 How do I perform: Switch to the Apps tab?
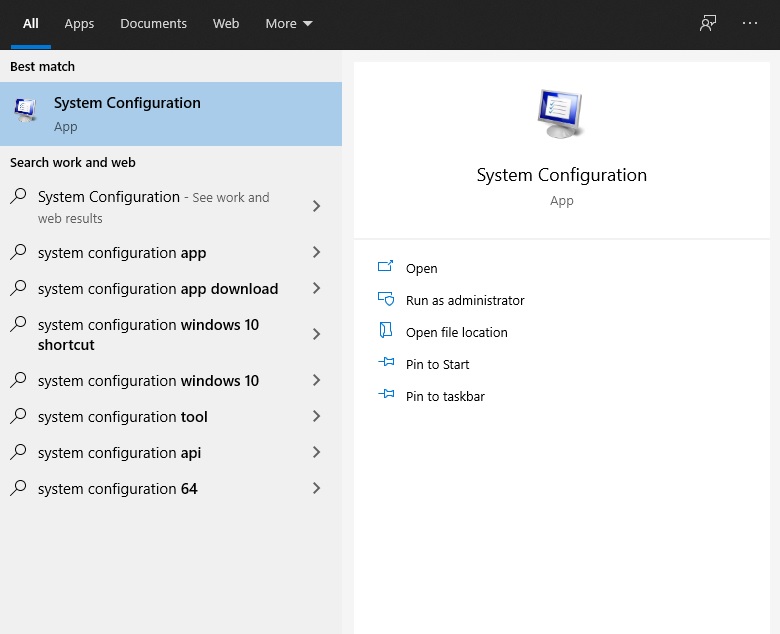(79, 23)
